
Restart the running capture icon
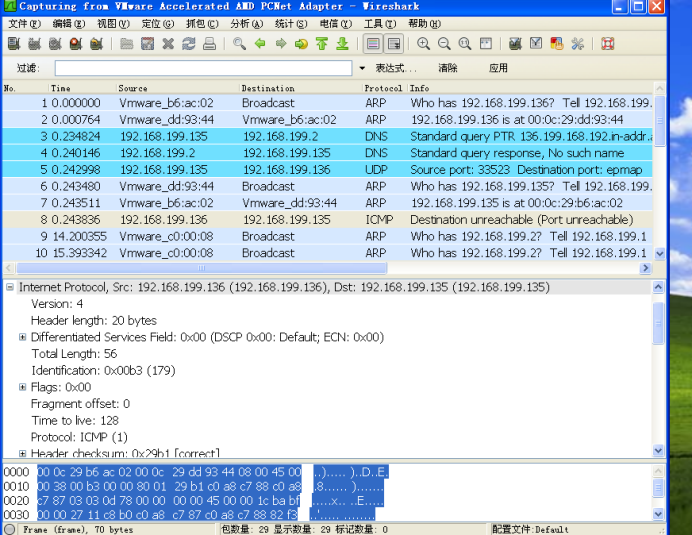(x=97, y=44)
